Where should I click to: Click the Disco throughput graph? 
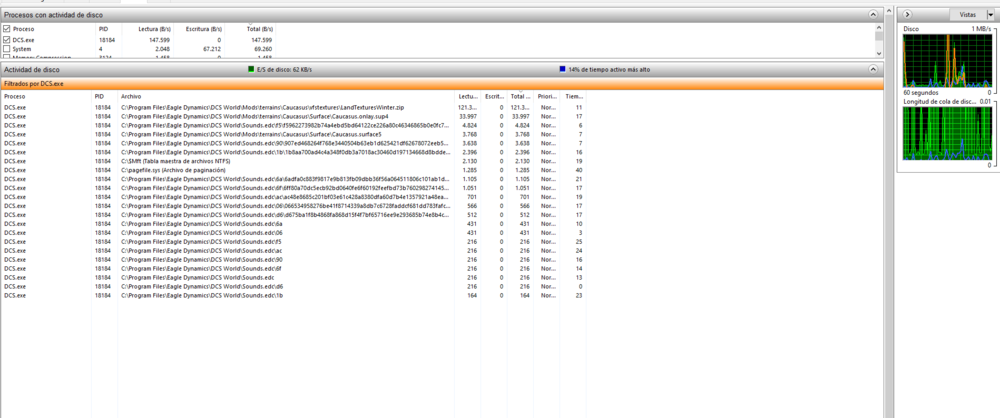[x=947, y=61]
